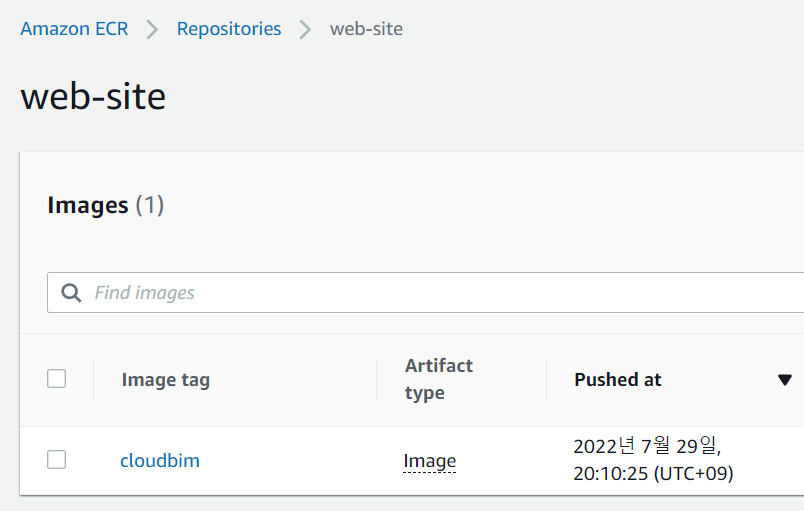804x511 pixels.
Task: Focus the Find images search field
Action: pos(426,293)
